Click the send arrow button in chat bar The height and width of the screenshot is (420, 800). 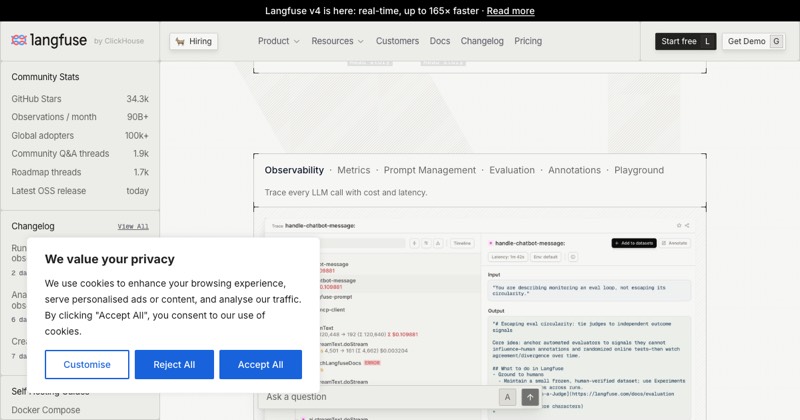[530, 397]
